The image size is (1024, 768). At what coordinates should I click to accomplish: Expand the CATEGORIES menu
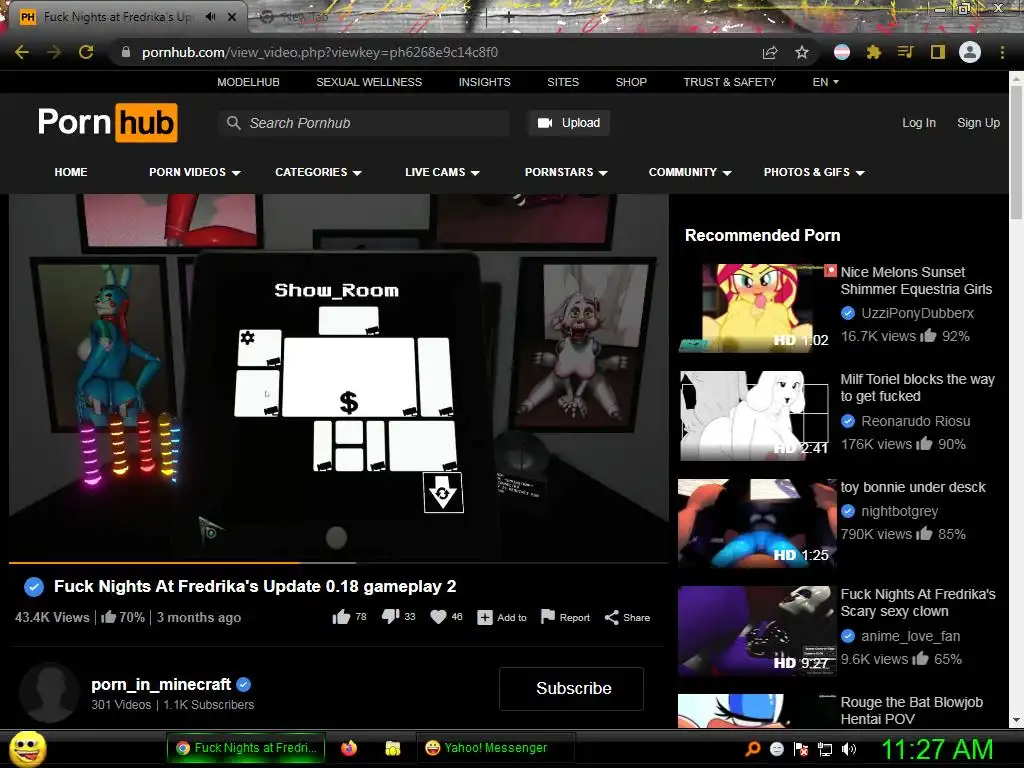pos(318,172)
